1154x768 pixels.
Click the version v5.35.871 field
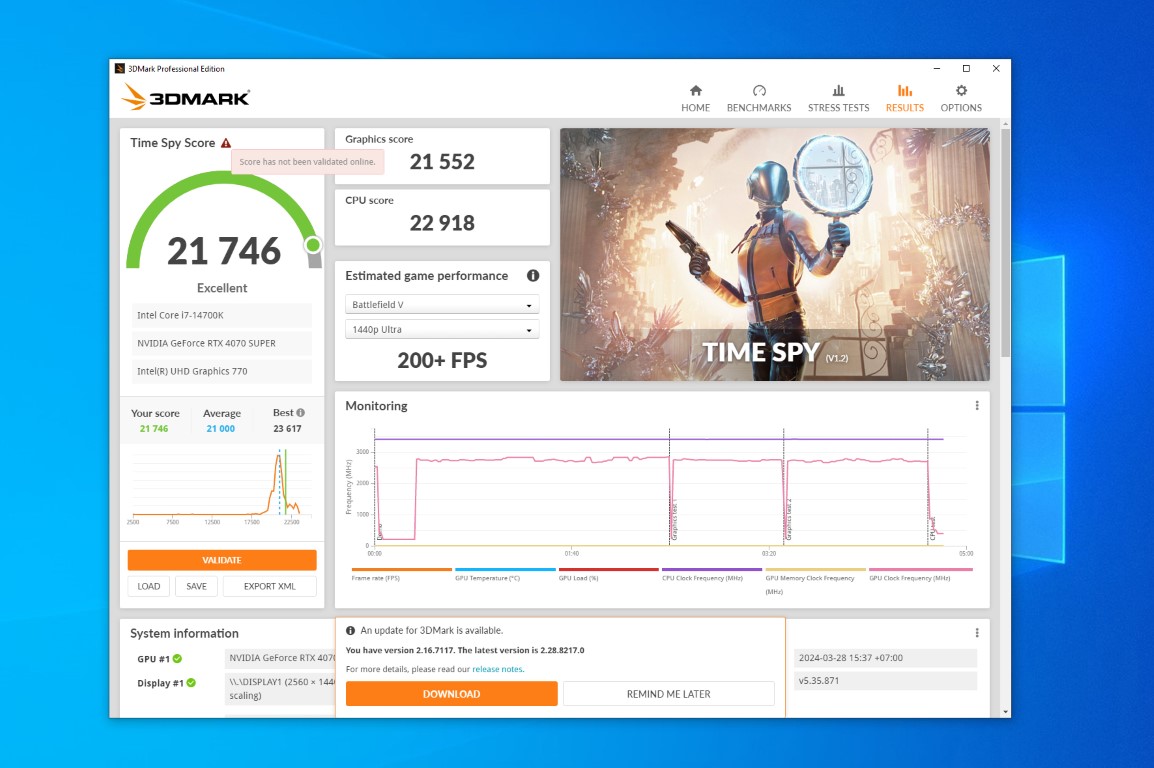pyautogui.click(x=885, y=680)
